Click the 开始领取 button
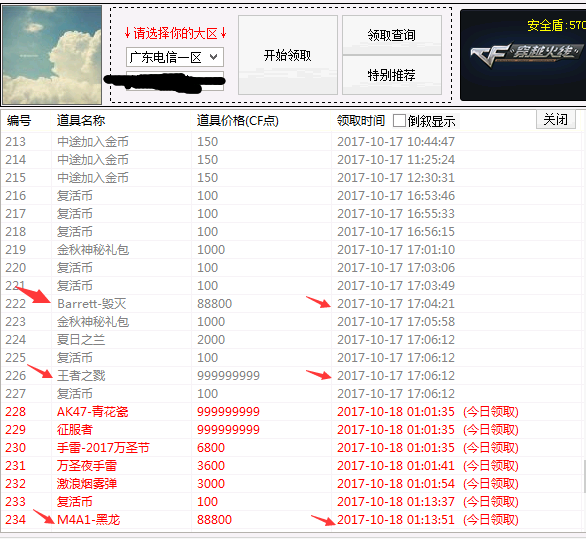Screen dimensions: 586x539 [287, 55]
